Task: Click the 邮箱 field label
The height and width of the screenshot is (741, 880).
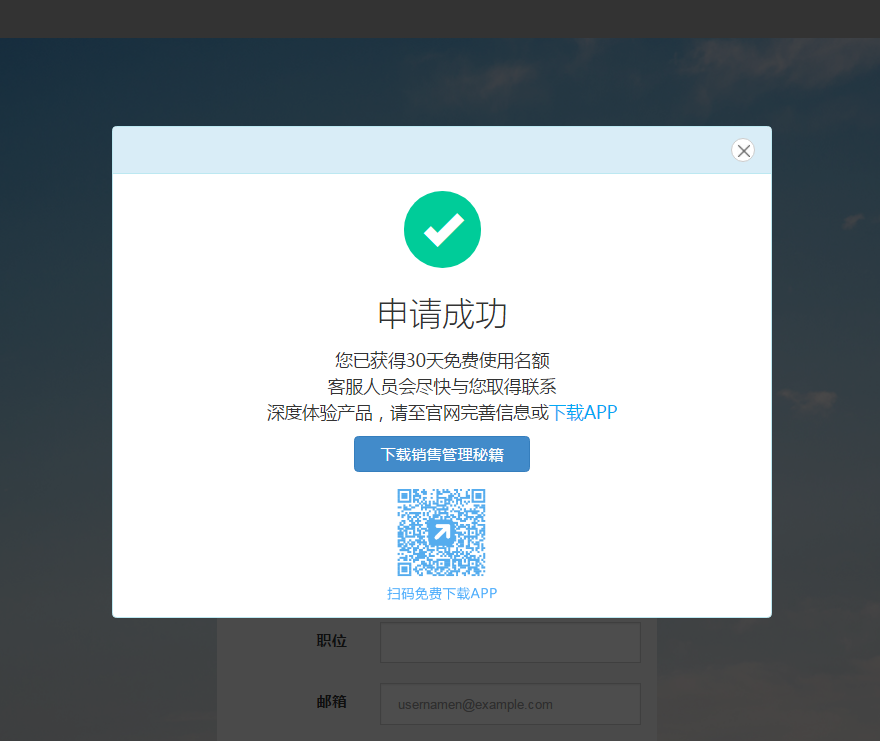Action: click(x=332, y=702)
